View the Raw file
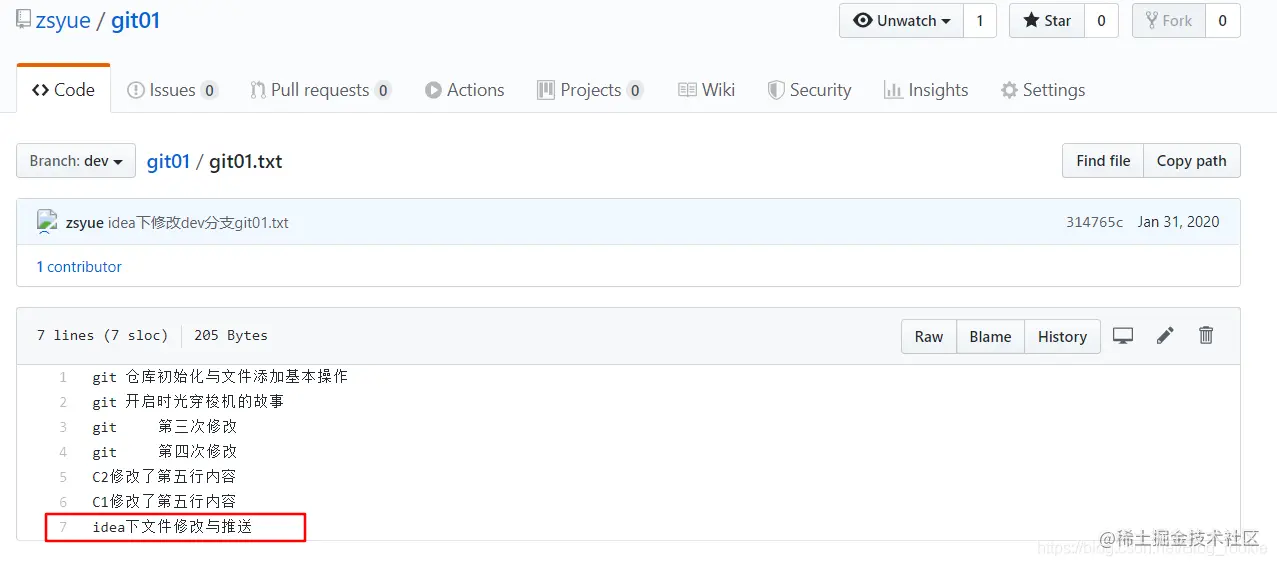The height and width of the screenshot is (566, 1277). point(929,337)
